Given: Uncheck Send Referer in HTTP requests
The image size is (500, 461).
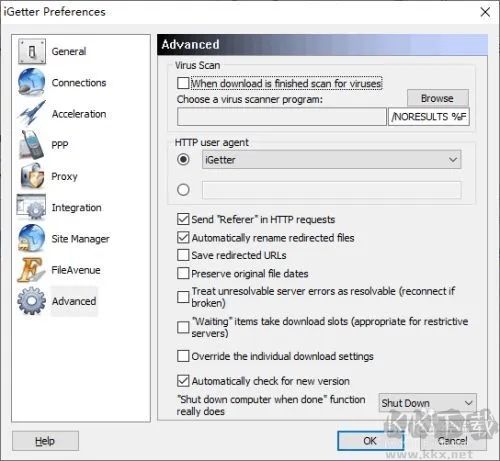Looking at the screenshot, I should [183, 219].
